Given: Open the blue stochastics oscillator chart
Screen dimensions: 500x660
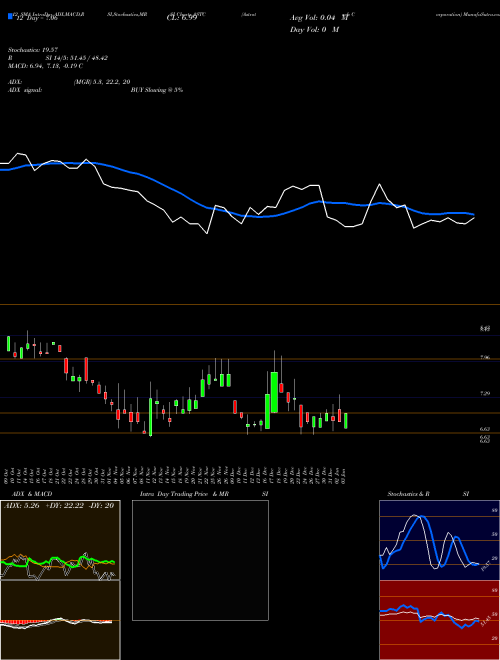Looking at the screenshot, I should pyautogui.click(x=439, y=540).
